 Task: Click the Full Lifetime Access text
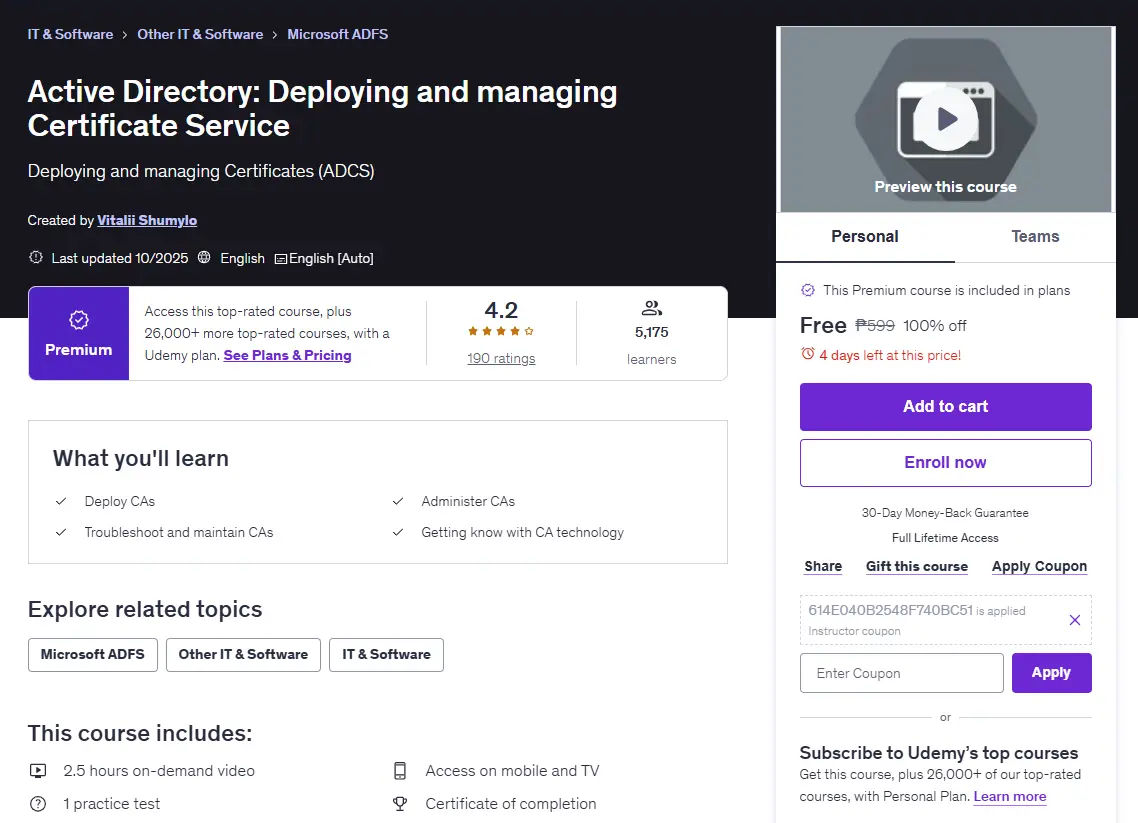click(945, 538)
